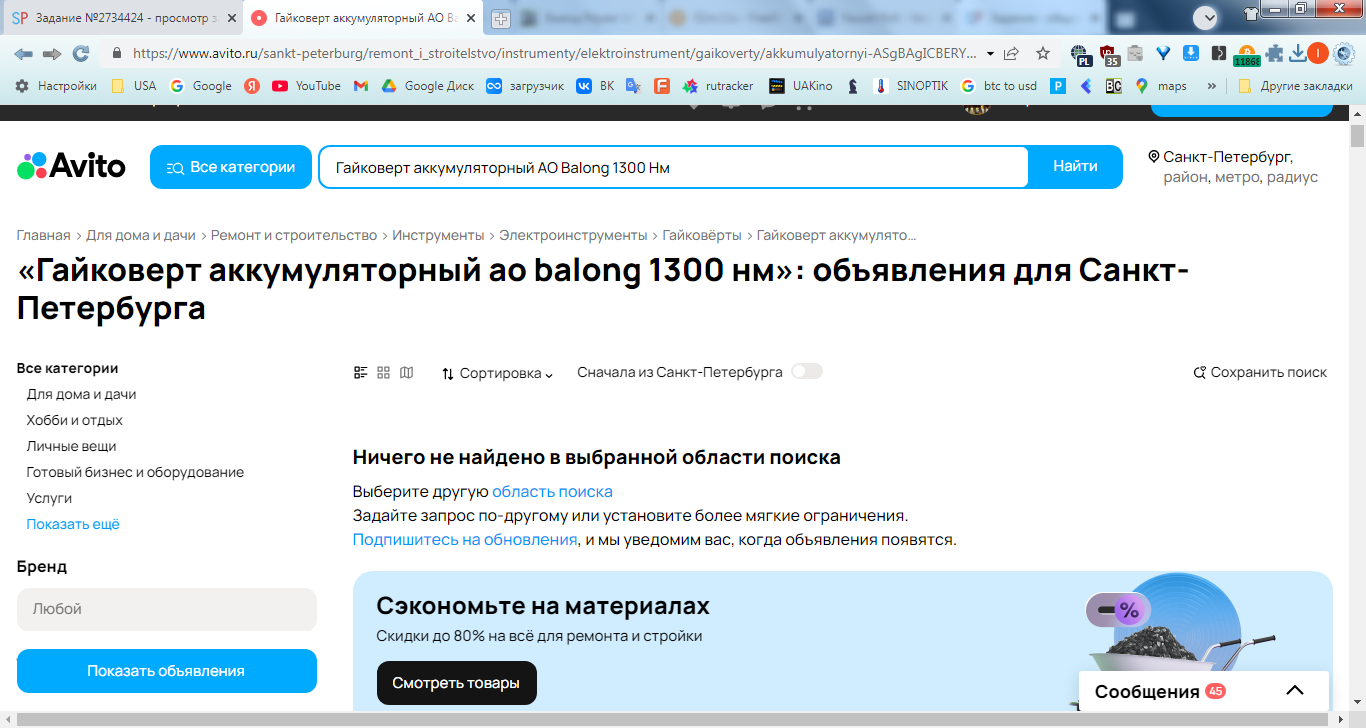Viewport: 1366px width, 728px height.
Task: Open the Бренд 'Любой' selector
Action: (167, 609)
